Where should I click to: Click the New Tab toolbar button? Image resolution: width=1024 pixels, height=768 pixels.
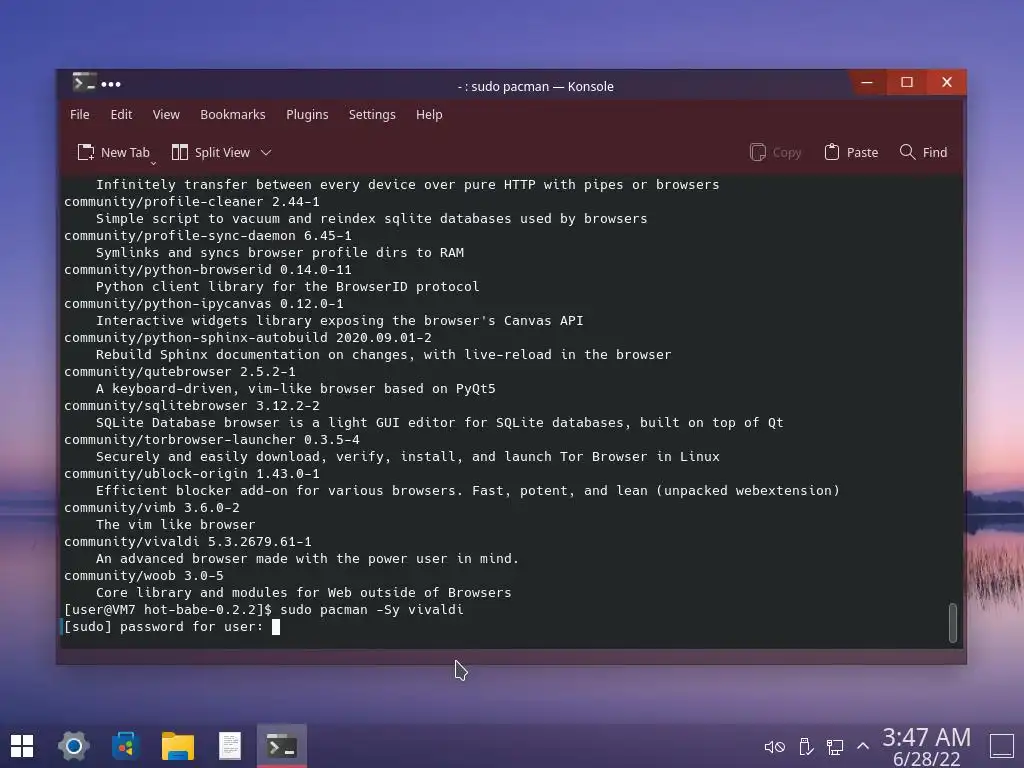(x=114, y=152)
